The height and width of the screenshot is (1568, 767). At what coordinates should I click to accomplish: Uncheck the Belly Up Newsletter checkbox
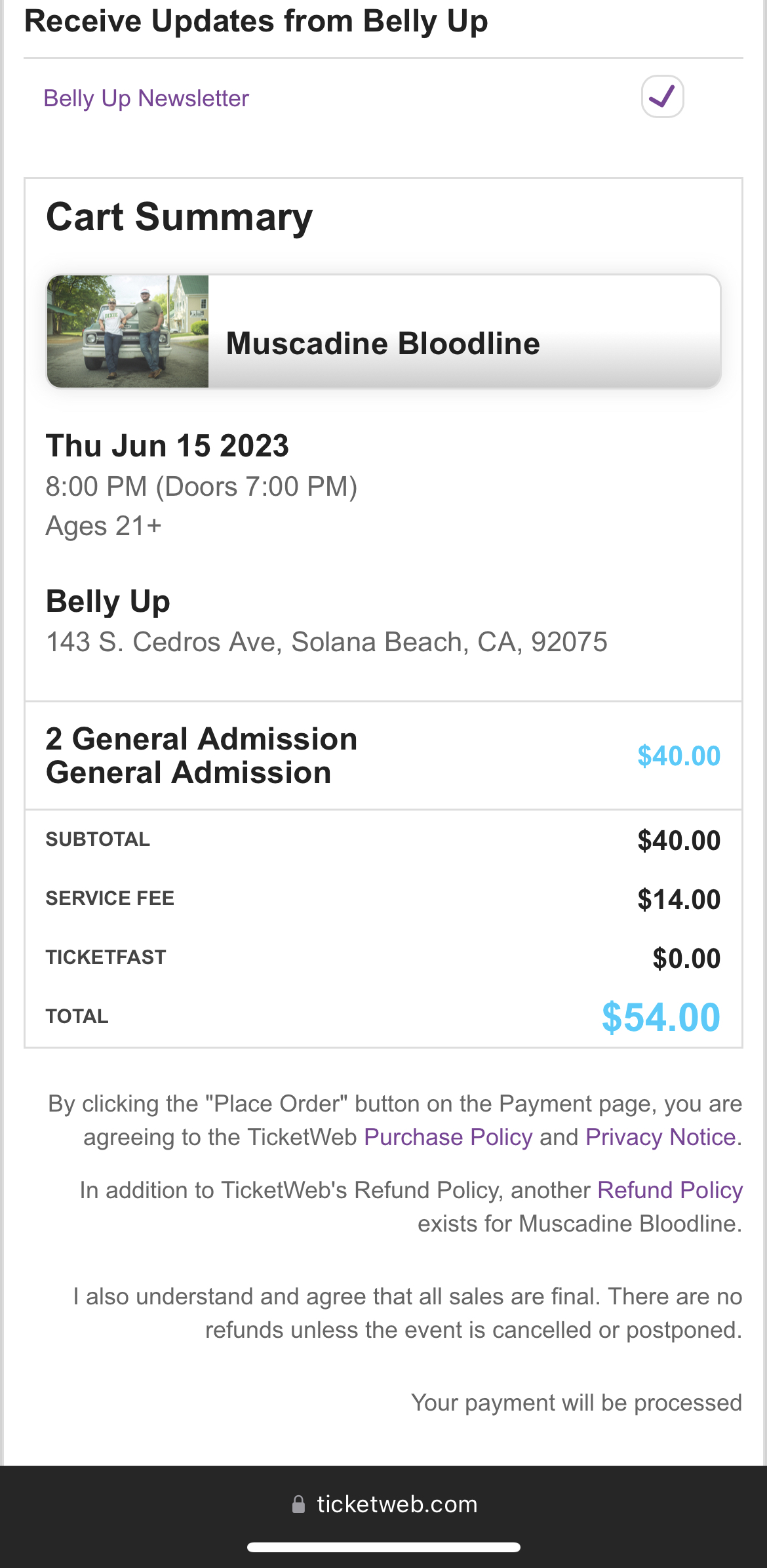(x=662, y=96)
